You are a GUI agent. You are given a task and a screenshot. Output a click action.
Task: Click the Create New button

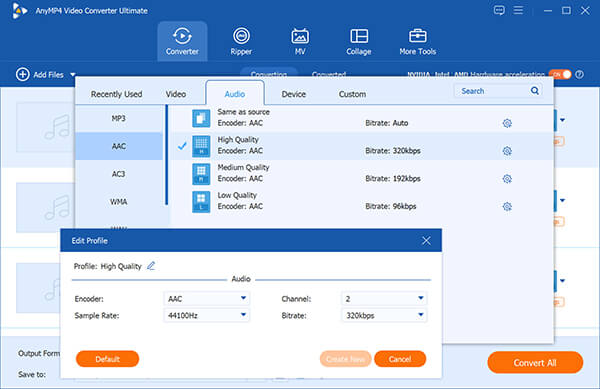pyautogui.click(x=346, y=359)
